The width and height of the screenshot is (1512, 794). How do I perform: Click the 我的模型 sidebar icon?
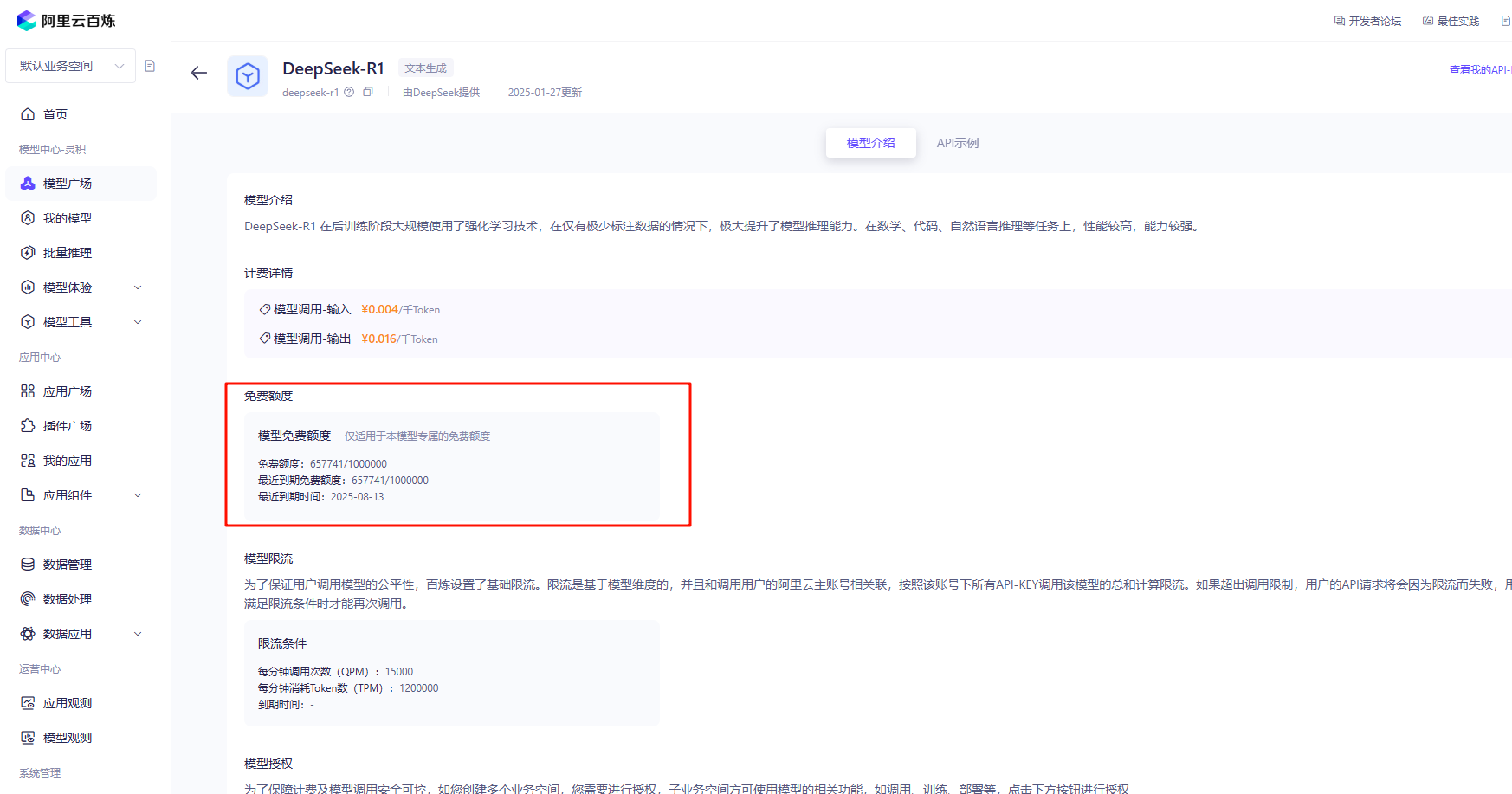coord(28,218)
